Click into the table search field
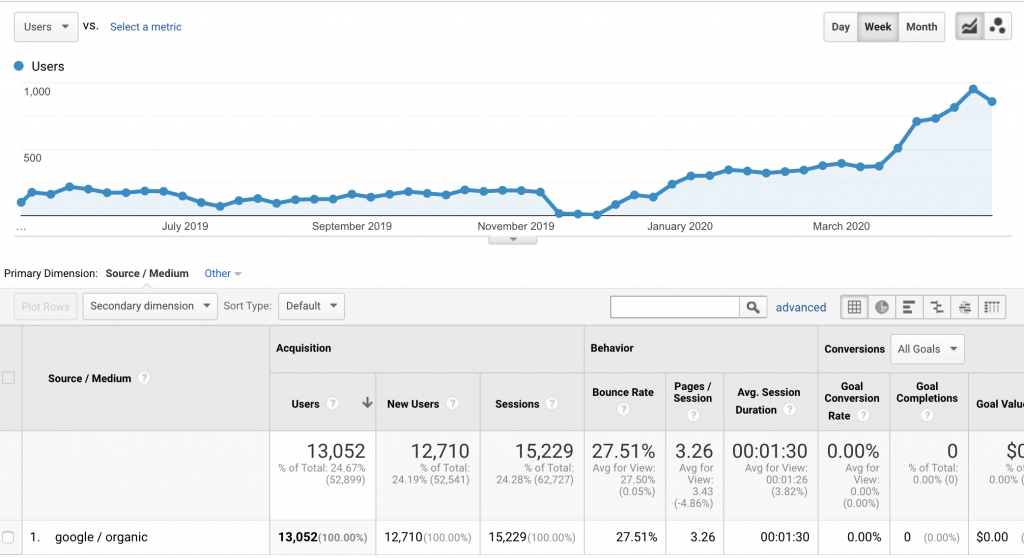The width and height of the screenshot is (1024, 558). (675, 307)
